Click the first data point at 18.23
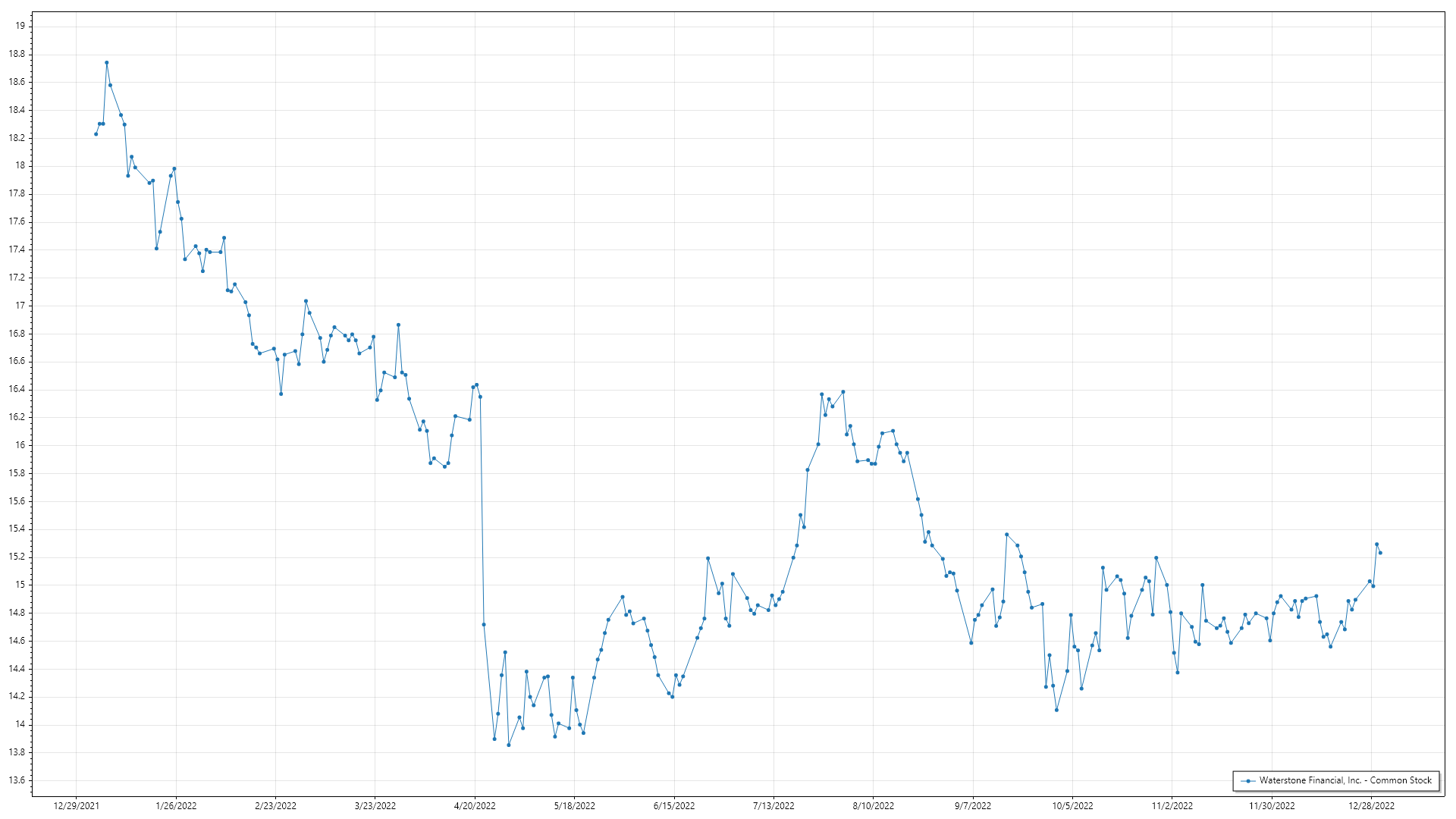This screenshot has width=1456, height=819. click(x=96, y=134)
